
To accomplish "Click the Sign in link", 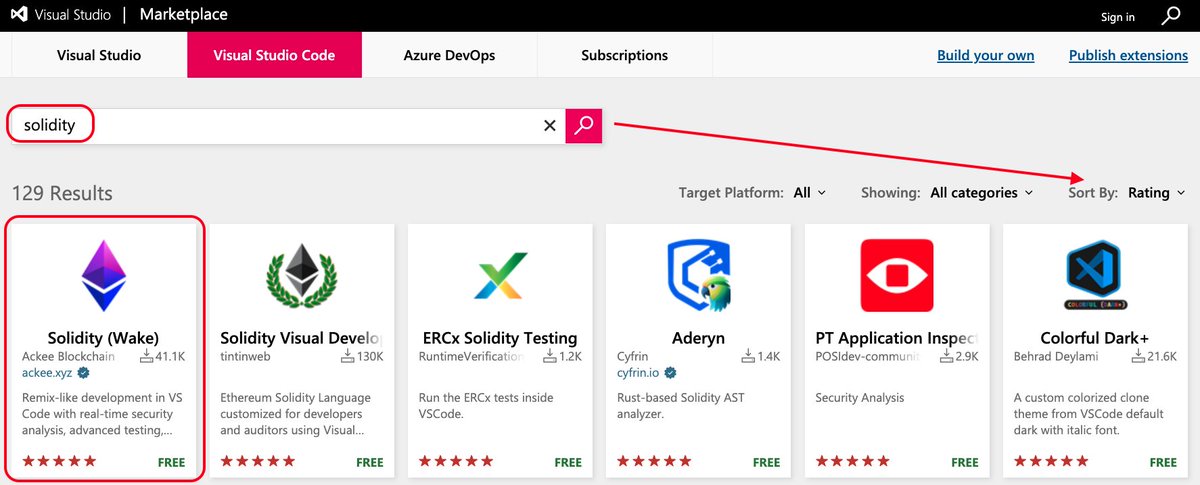I will click(1117, 17).
